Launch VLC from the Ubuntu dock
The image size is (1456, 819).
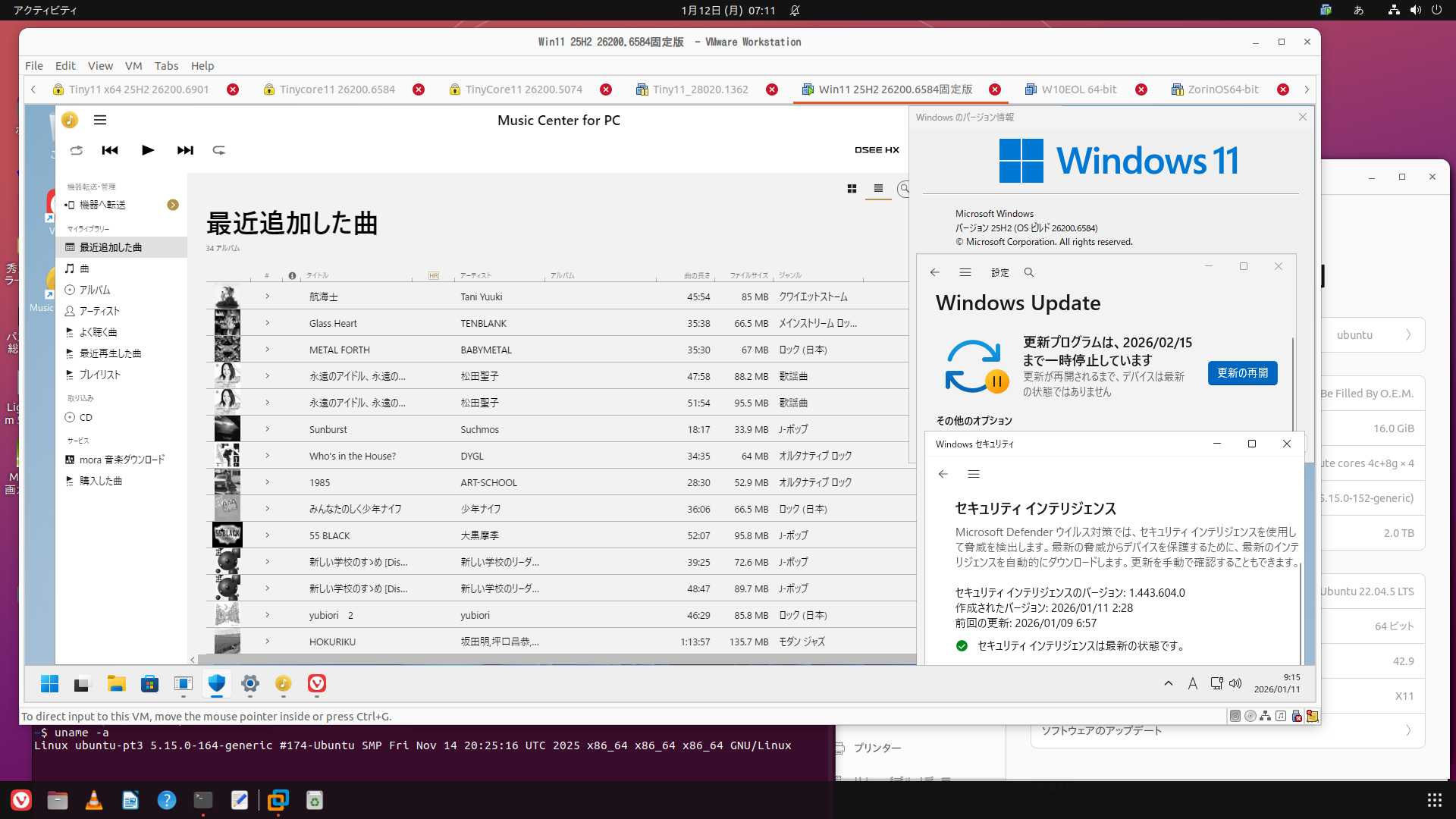94,800
